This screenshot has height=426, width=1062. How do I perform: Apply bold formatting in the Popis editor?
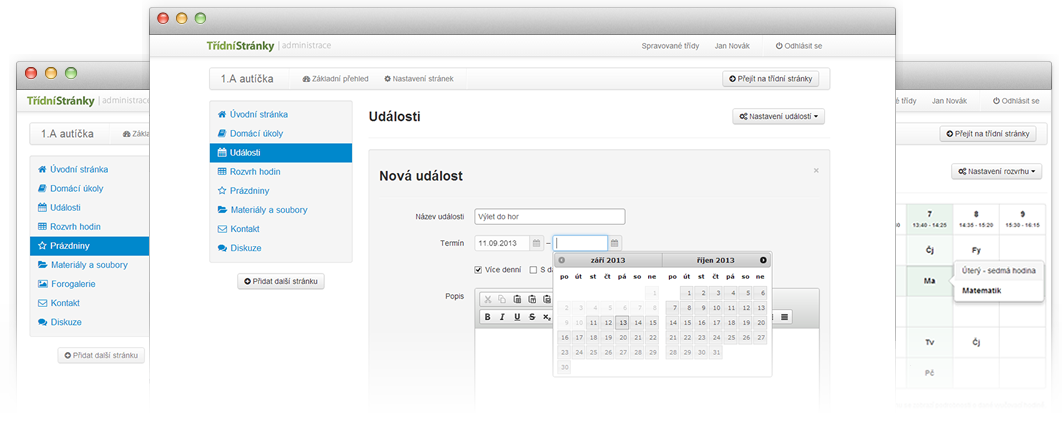pos(487,317)
